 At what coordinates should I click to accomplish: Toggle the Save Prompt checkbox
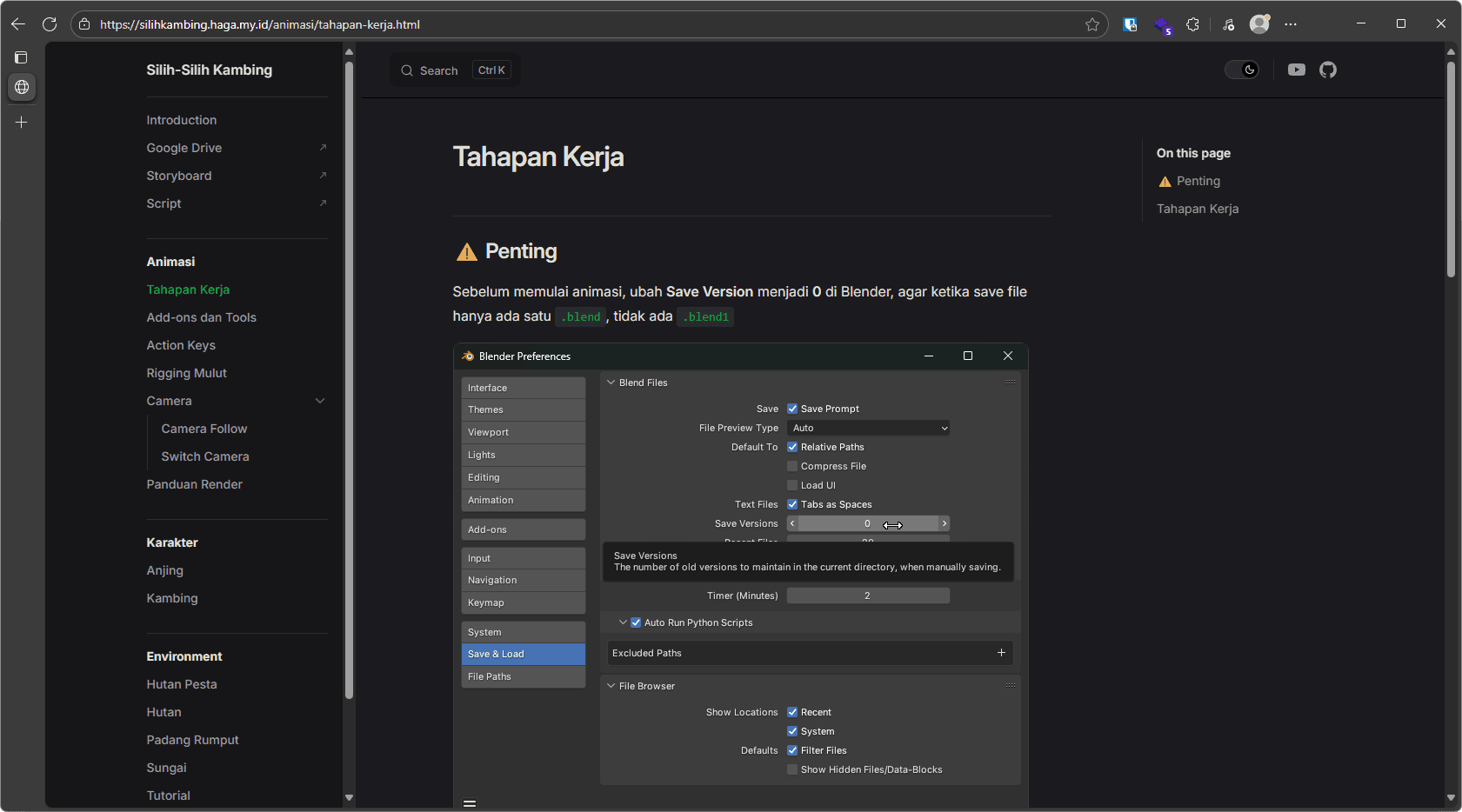[792, 409]
